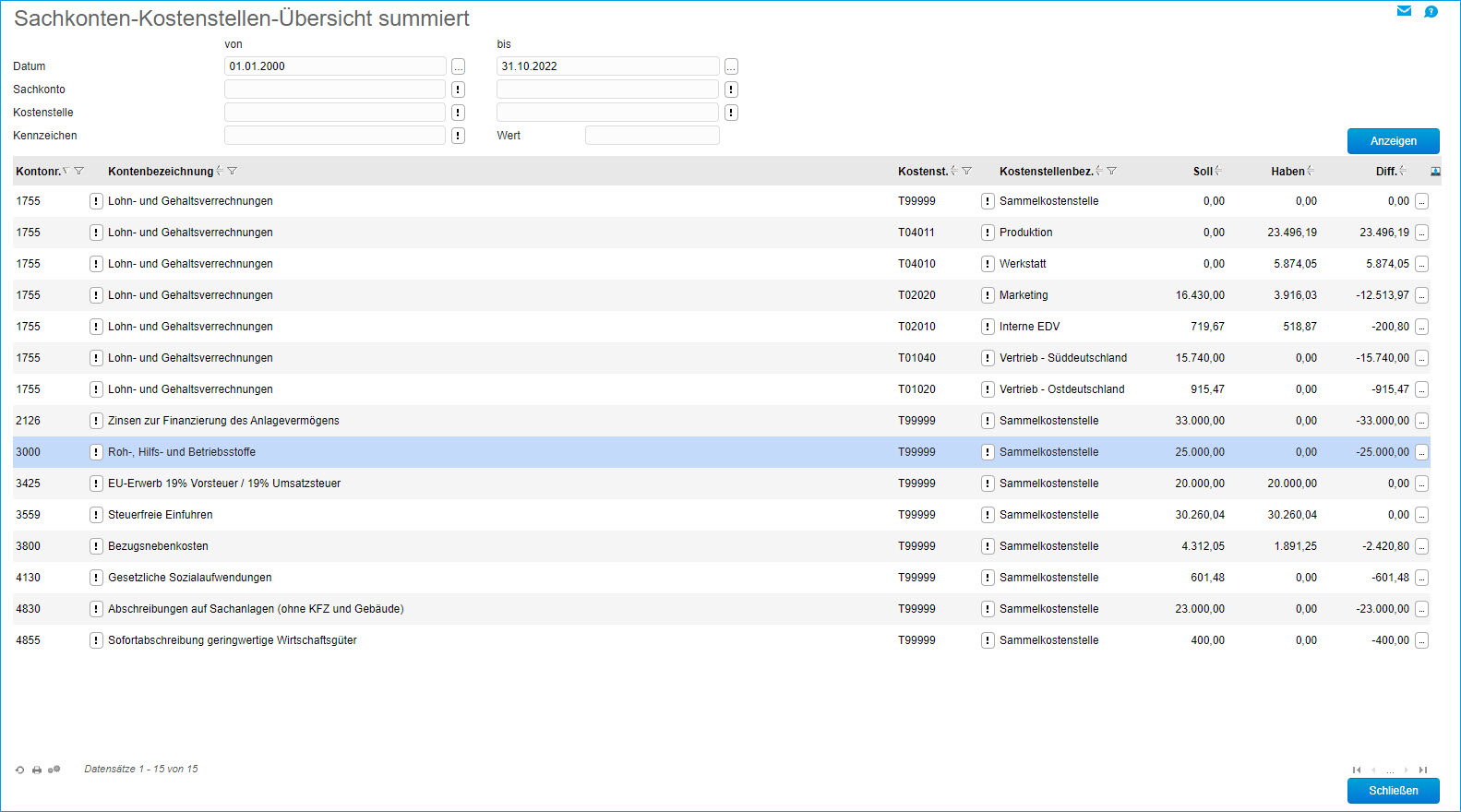Open the help speech bubble icon
Viewport: 1461px width, 812px height.
click(x=1431, y=12)
